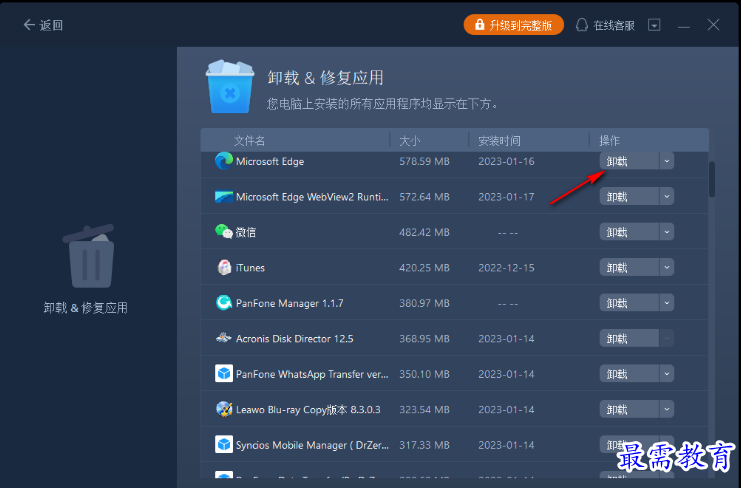Click the blue recycle bin header icon
741x488 pixels.
click(x=230, y=86)
